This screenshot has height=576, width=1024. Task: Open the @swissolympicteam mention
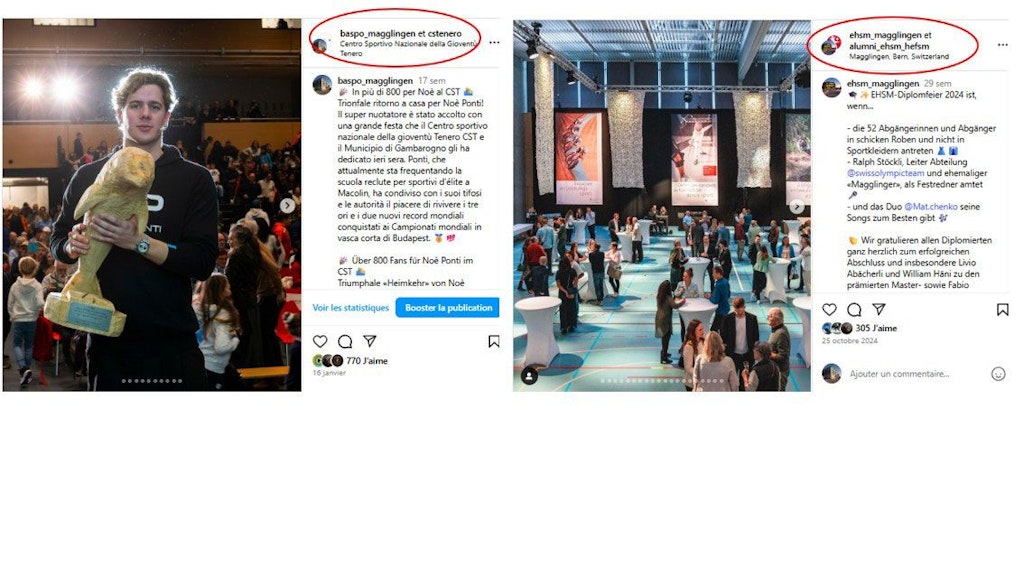[886, 173]
